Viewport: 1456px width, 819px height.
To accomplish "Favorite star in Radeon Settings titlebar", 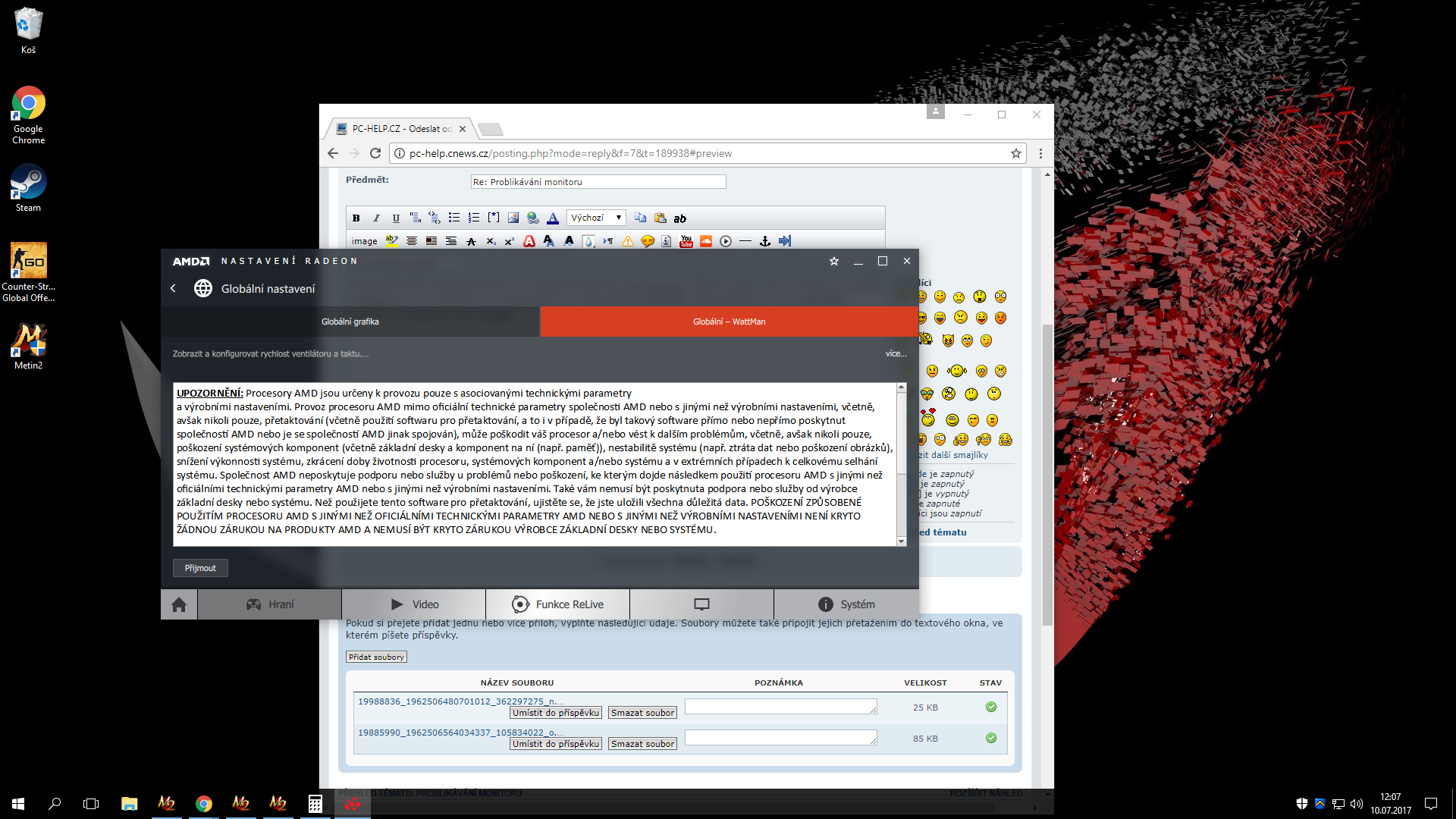I will (834, 261).
